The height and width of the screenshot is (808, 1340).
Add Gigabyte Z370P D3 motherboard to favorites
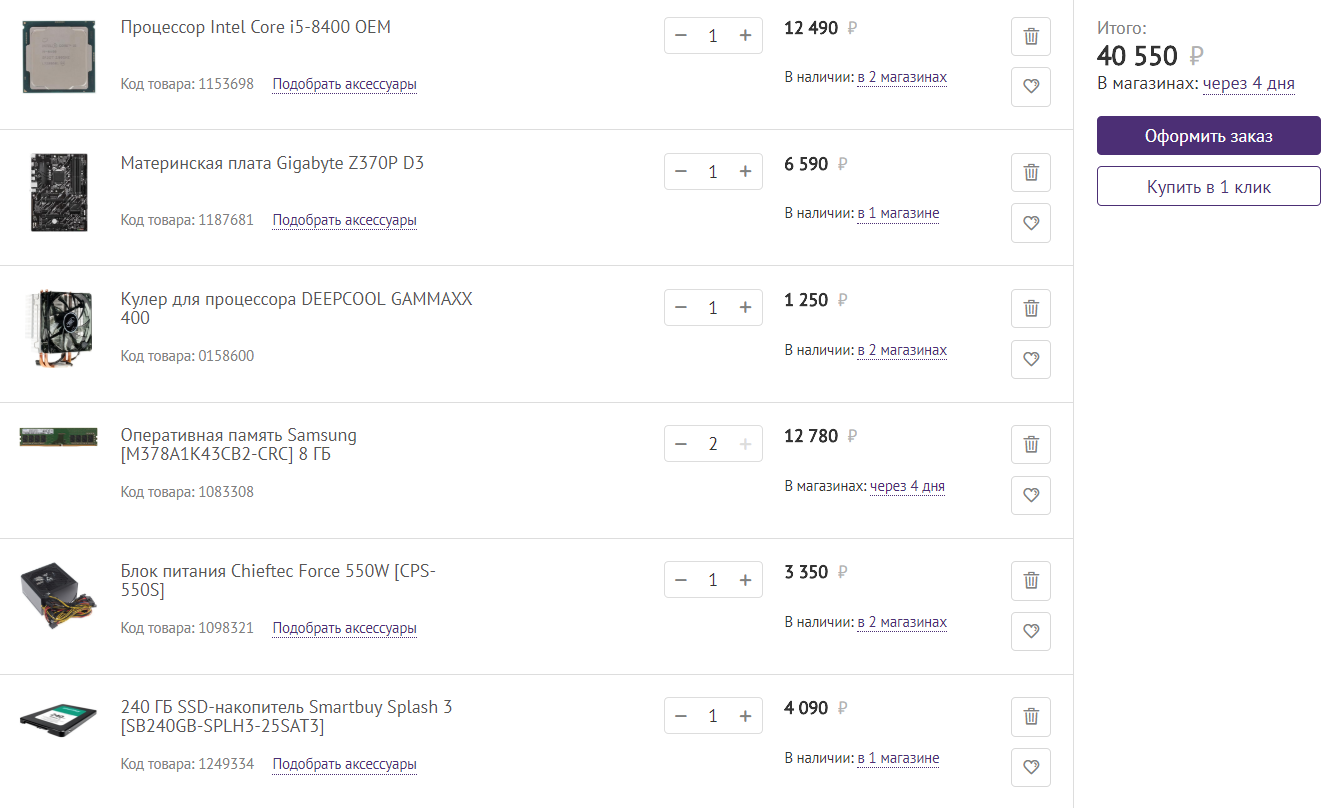[1031, 223]
